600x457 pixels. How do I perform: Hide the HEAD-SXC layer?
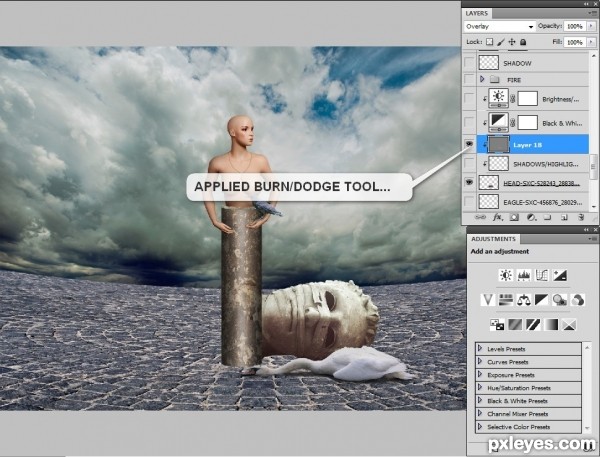pos(469,182)
